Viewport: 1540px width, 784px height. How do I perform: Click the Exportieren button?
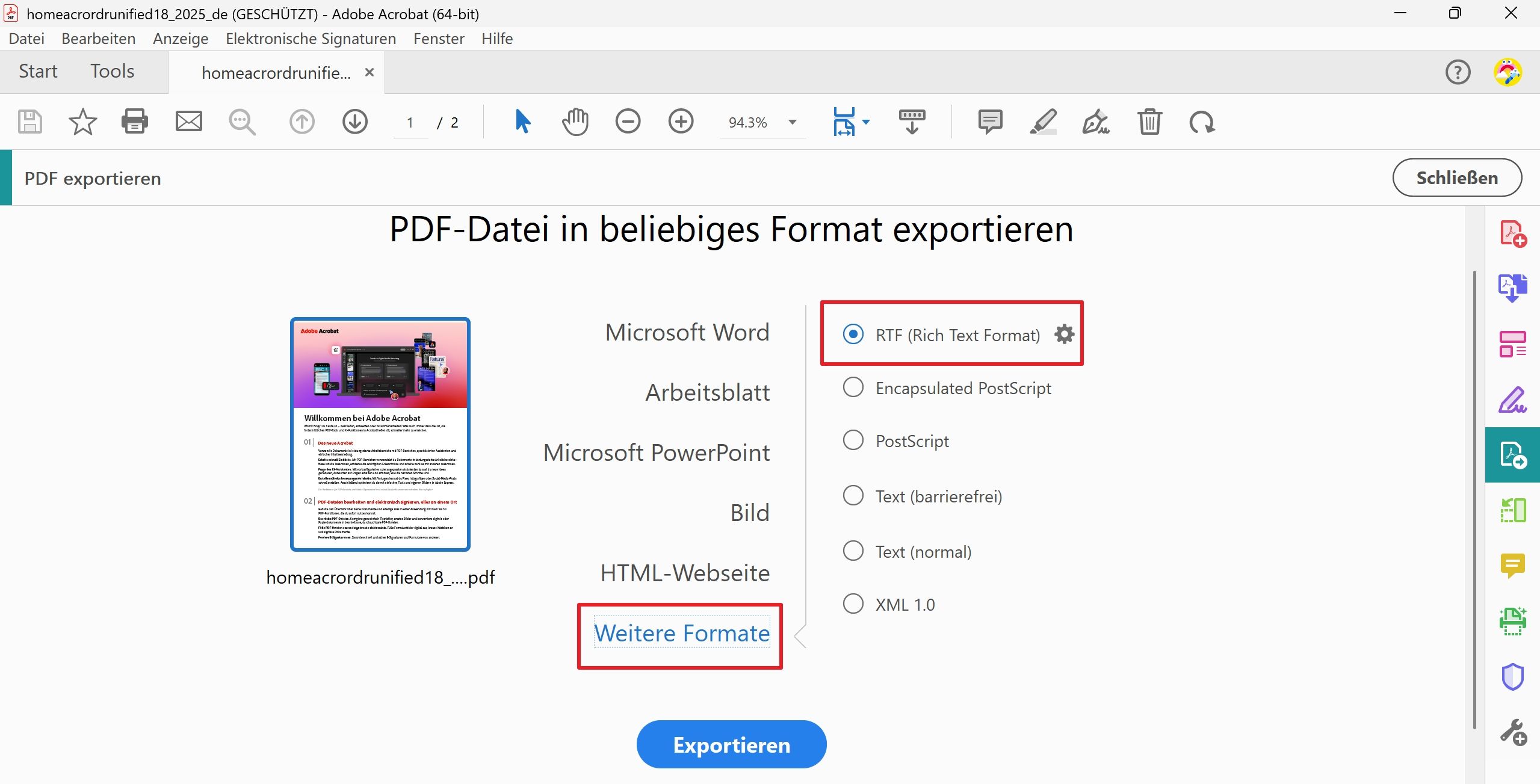pyautogui.click(x=731, y=744)
